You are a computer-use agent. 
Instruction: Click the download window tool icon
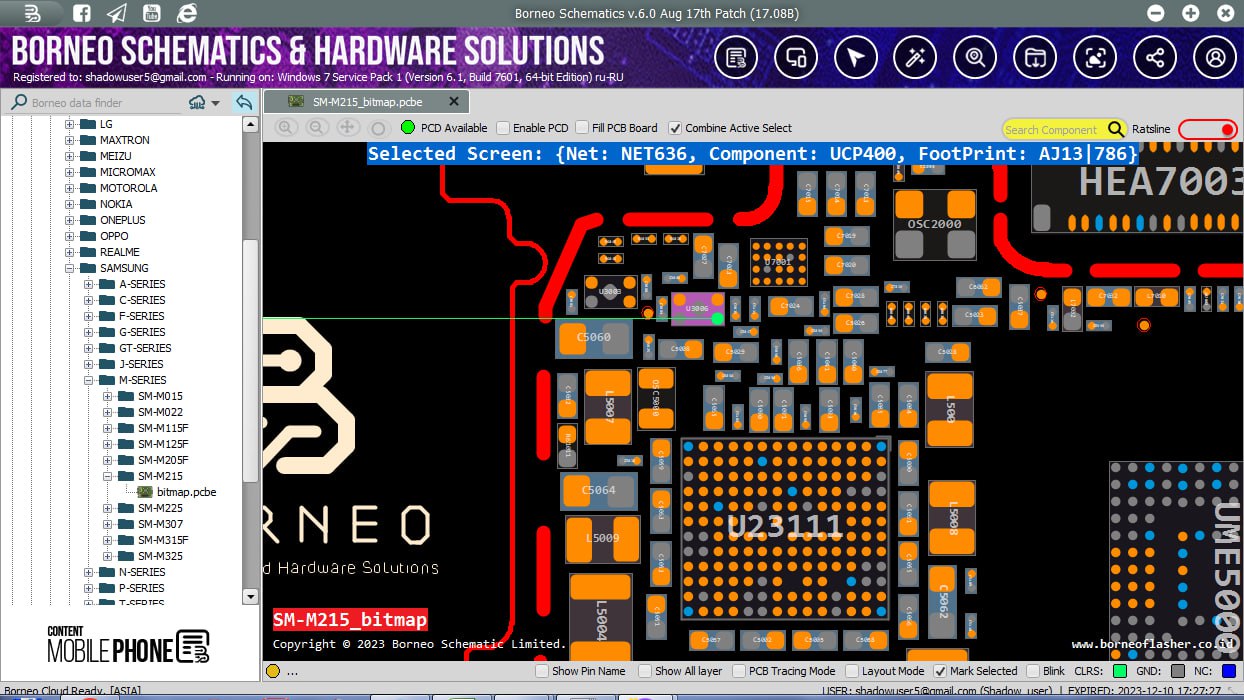pos(1035,58)
